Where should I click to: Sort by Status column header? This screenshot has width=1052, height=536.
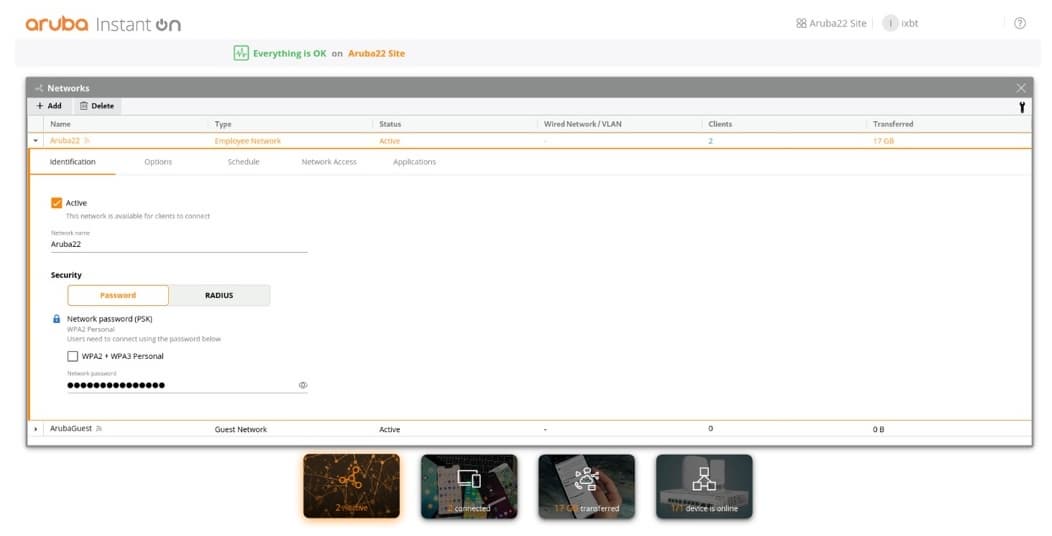390,124
